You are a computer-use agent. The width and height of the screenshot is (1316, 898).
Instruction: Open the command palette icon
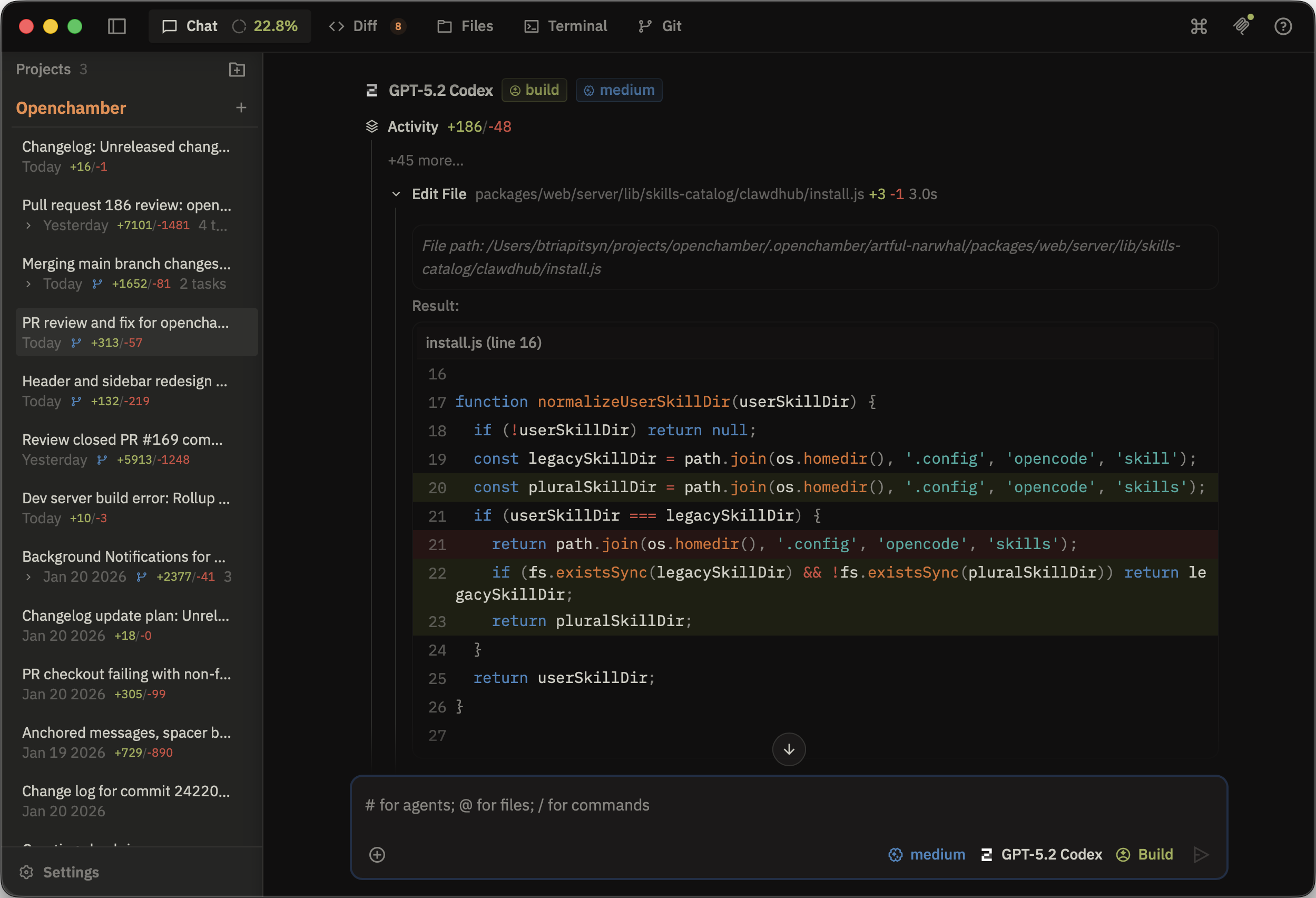(x=1199, y=26)
